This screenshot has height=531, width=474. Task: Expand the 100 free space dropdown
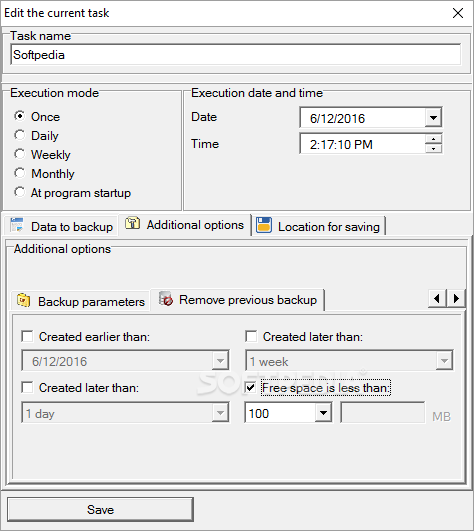[323, 413]
